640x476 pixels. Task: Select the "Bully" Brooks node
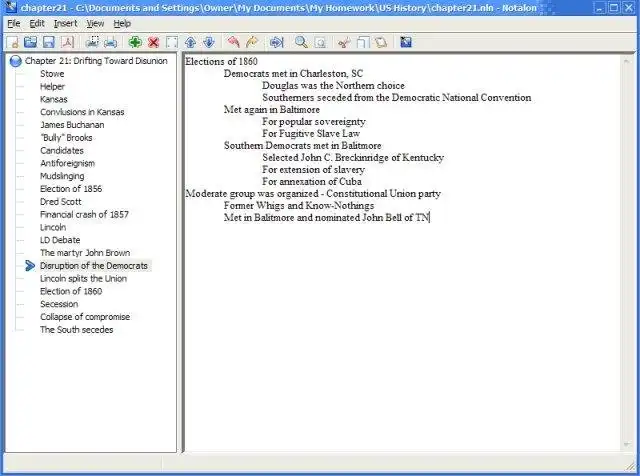click(x=66, y=138)
